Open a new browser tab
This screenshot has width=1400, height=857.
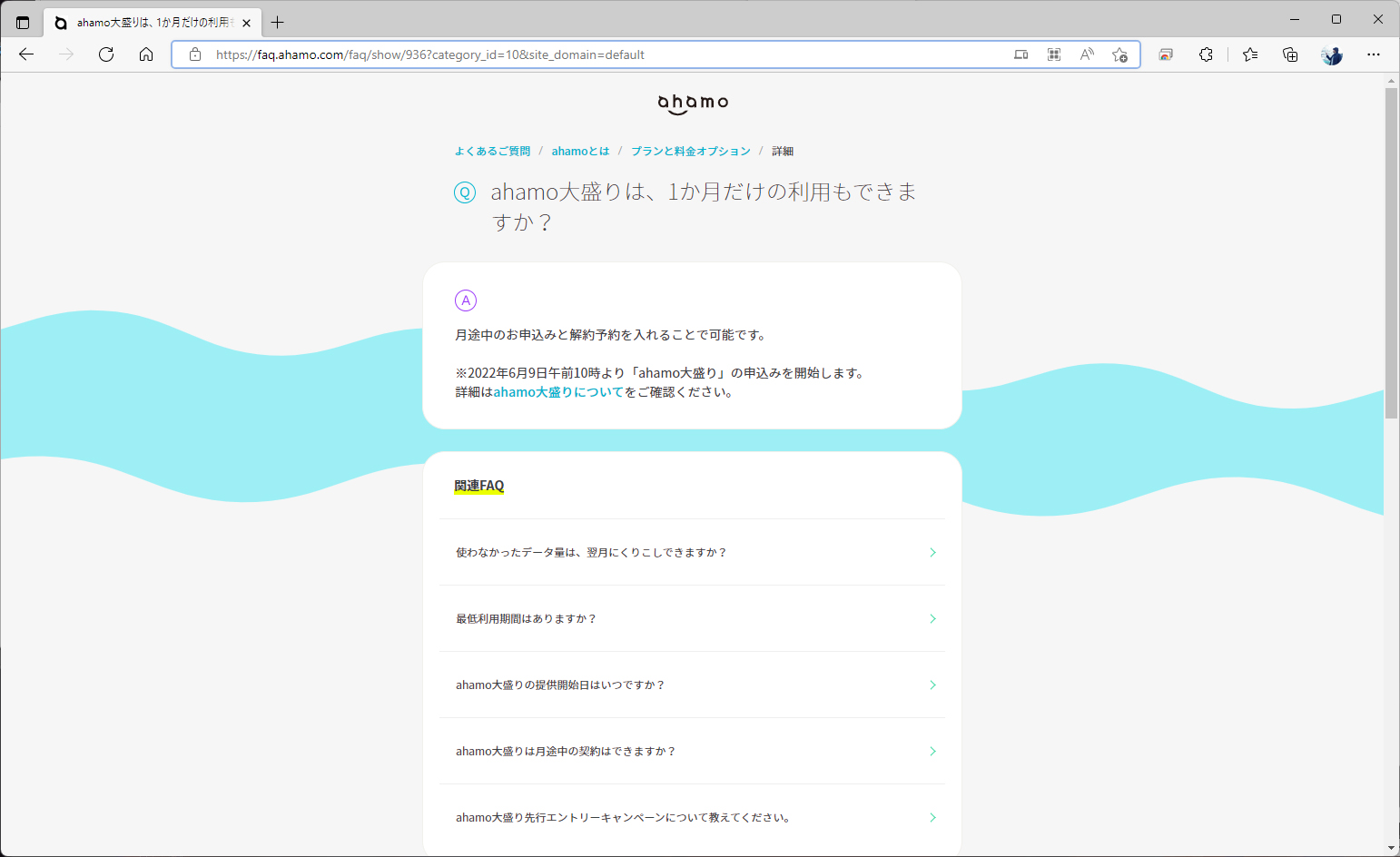coord(278,22)
